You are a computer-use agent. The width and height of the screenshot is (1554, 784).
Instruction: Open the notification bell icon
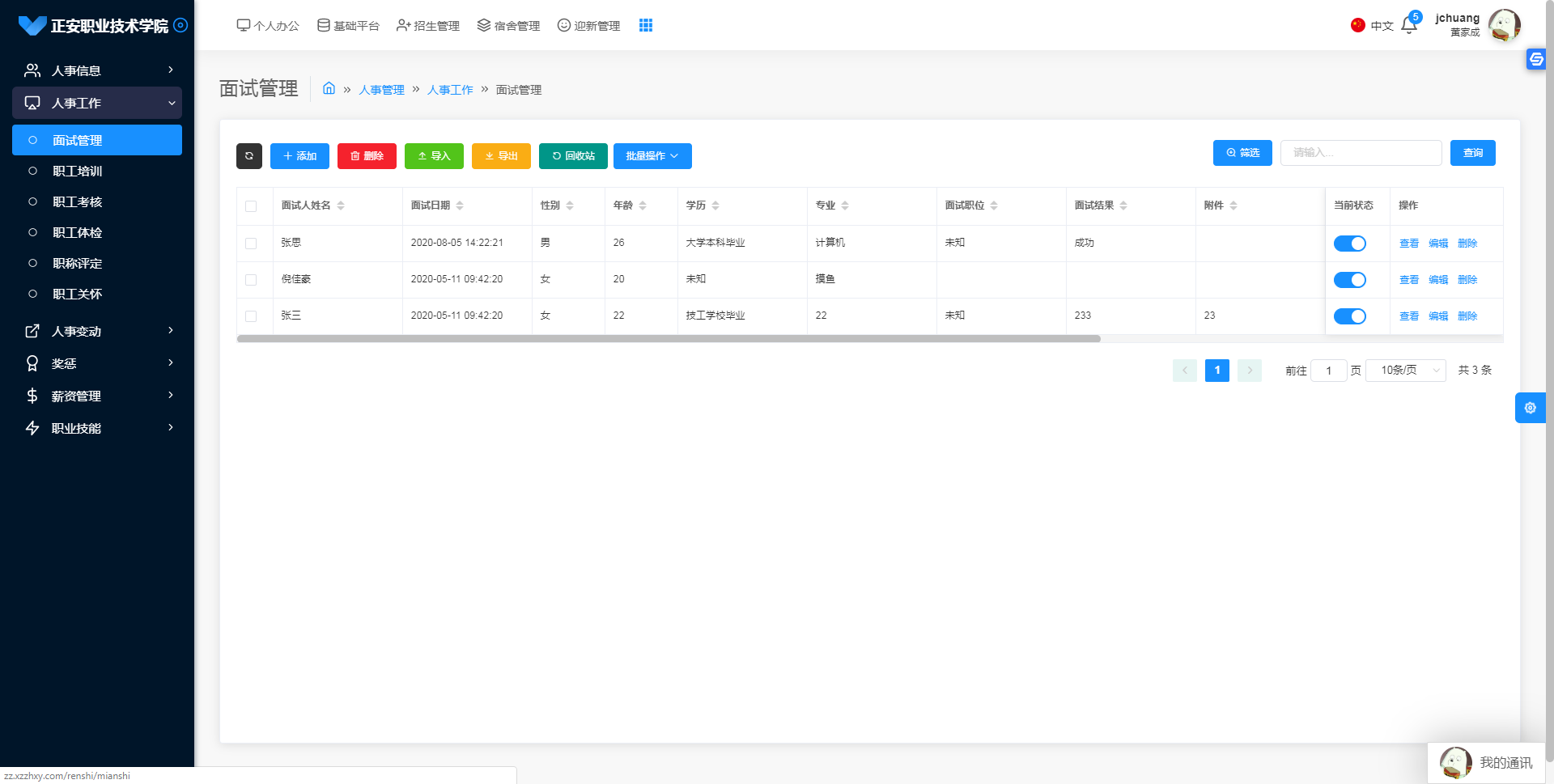[x=1408, y=25]
